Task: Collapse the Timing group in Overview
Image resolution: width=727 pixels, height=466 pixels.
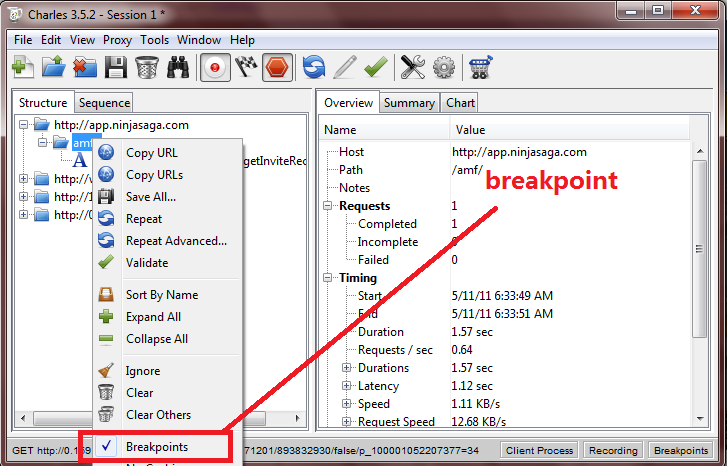Action: tap(328, 278)
